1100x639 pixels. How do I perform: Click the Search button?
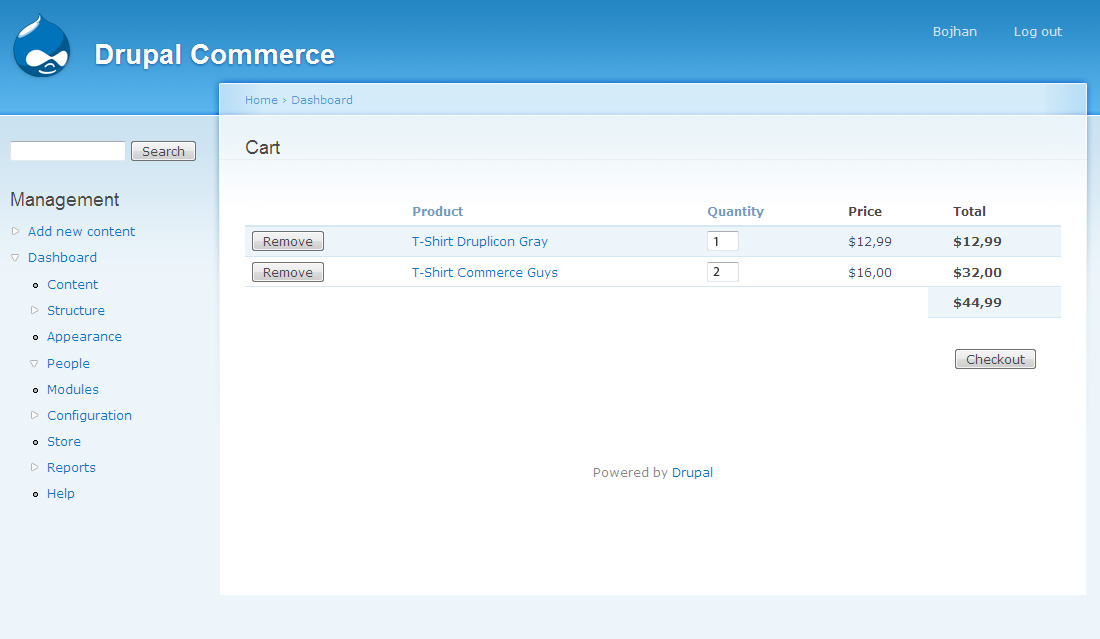pos(162,150)
